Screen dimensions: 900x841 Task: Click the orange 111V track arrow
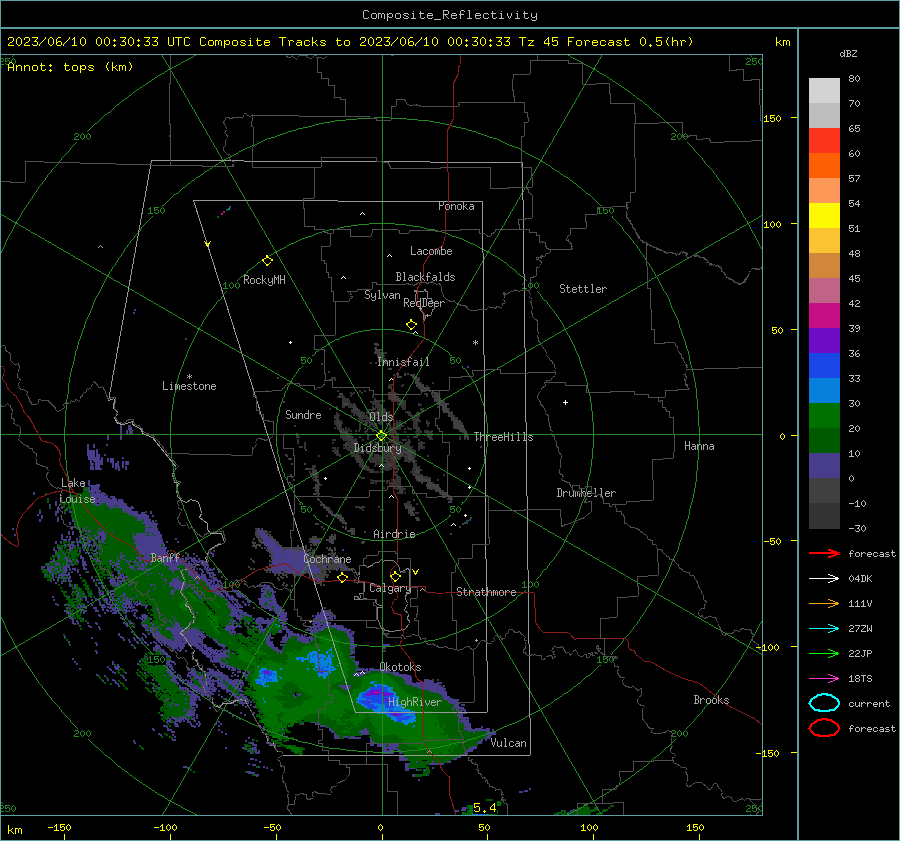(824, 603)
